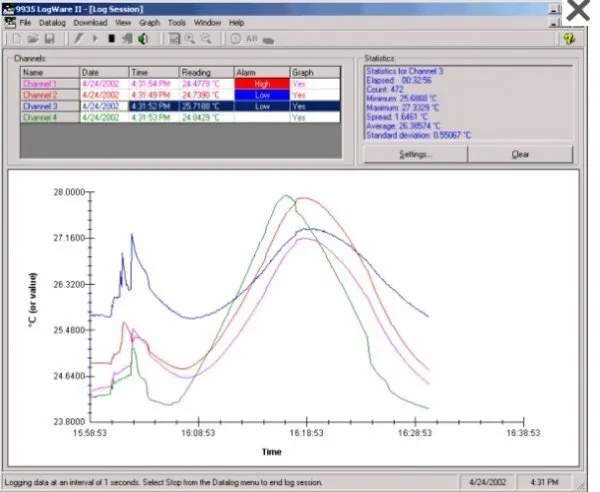This screenshot has width=600, height=492.
Task: Minimize the LogWare II main window
Action: click(x=554, y=10)
